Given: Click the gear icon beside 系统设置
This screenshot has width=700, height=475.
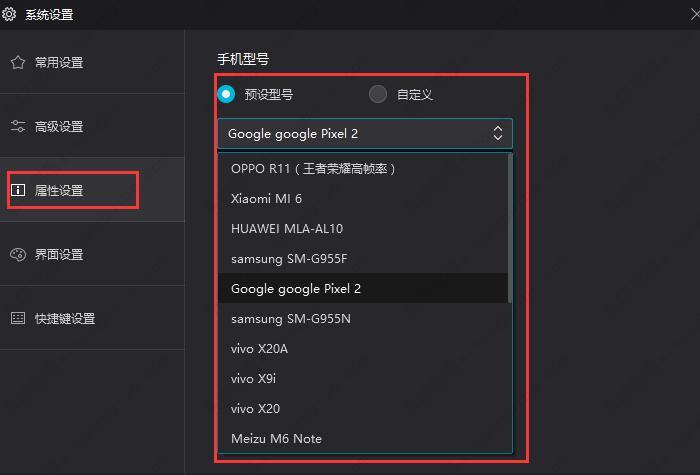Looking at the screenshot, I should (x=8, y=14).
